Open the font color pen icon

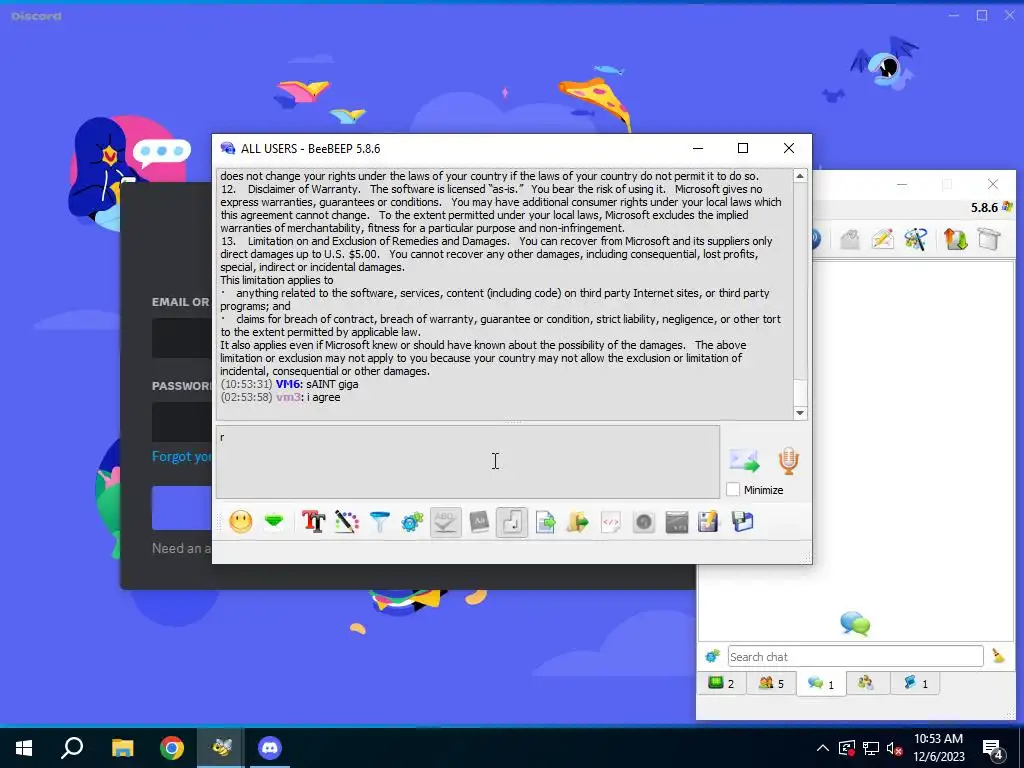(x=347, y=522)
